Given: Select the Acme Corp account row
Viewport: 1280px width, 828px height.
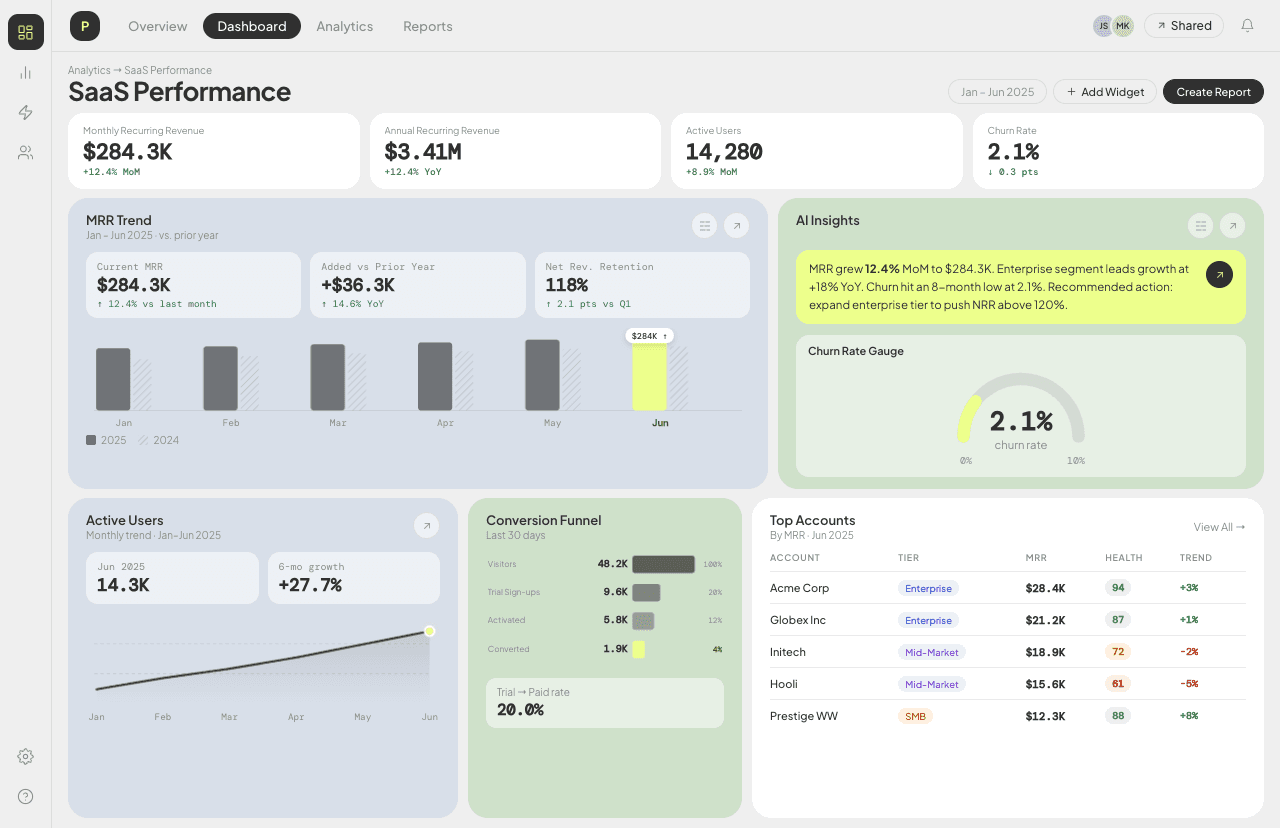Looking at the screenshot, I should click(1008, 588).
